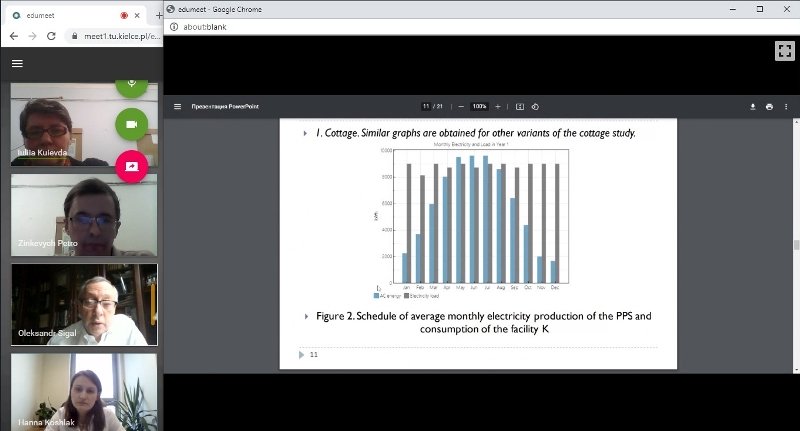Zoom out the PDF with minus icon
800x431 pixels.
click(x=461, y=107)
